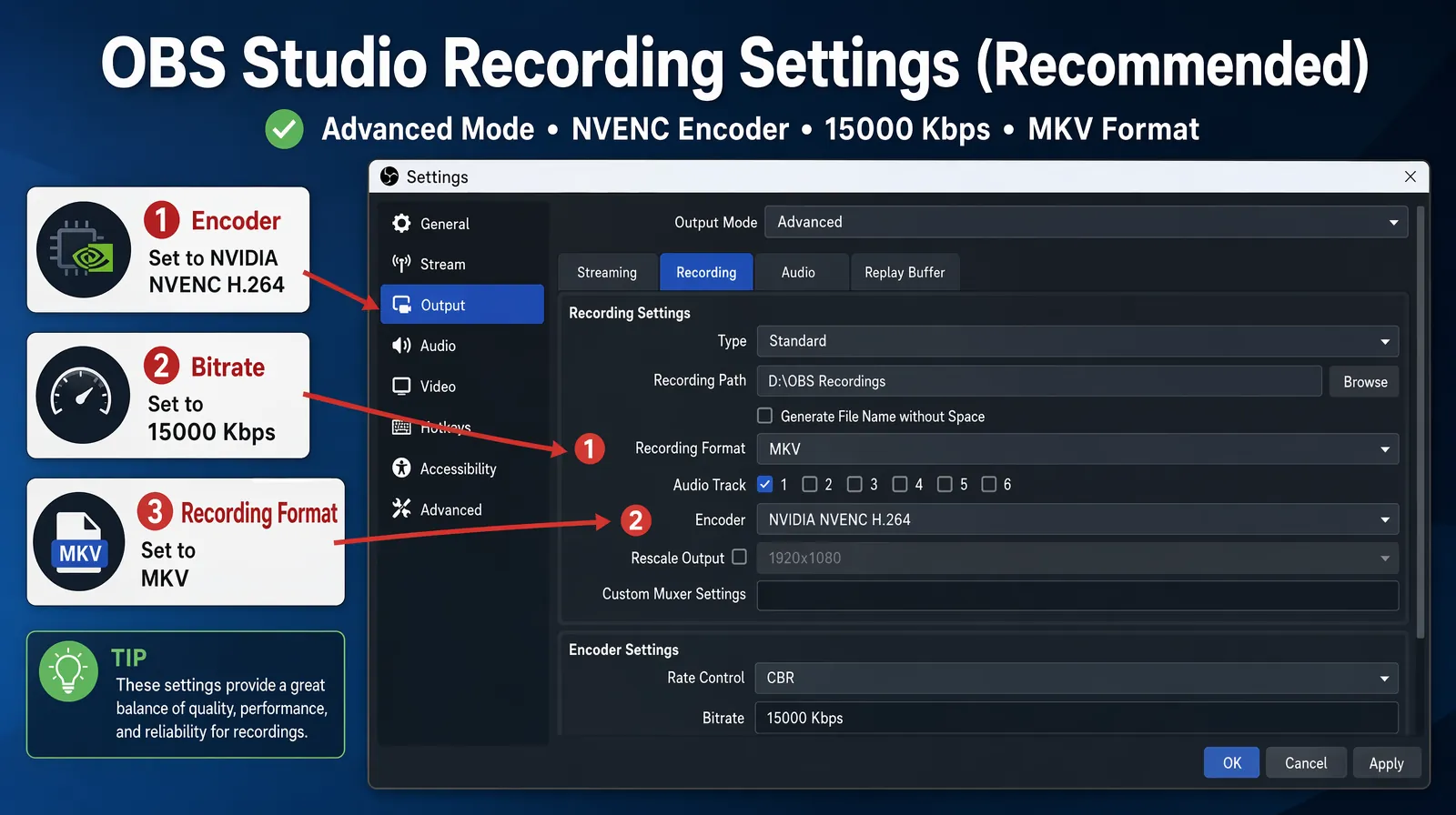The image size is (1456, 815).
Task: Enable Audio Track 3
Action: [854, 484]
